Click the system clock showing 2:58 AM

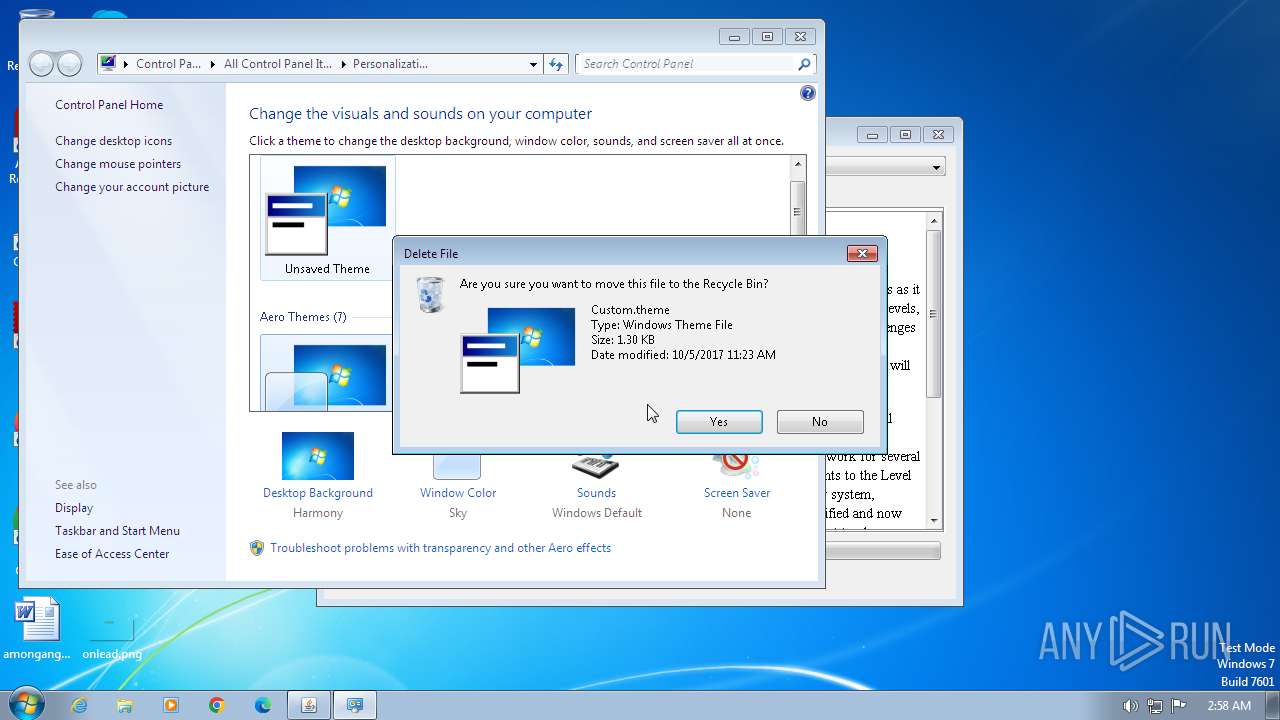(x=1229, y=705)
